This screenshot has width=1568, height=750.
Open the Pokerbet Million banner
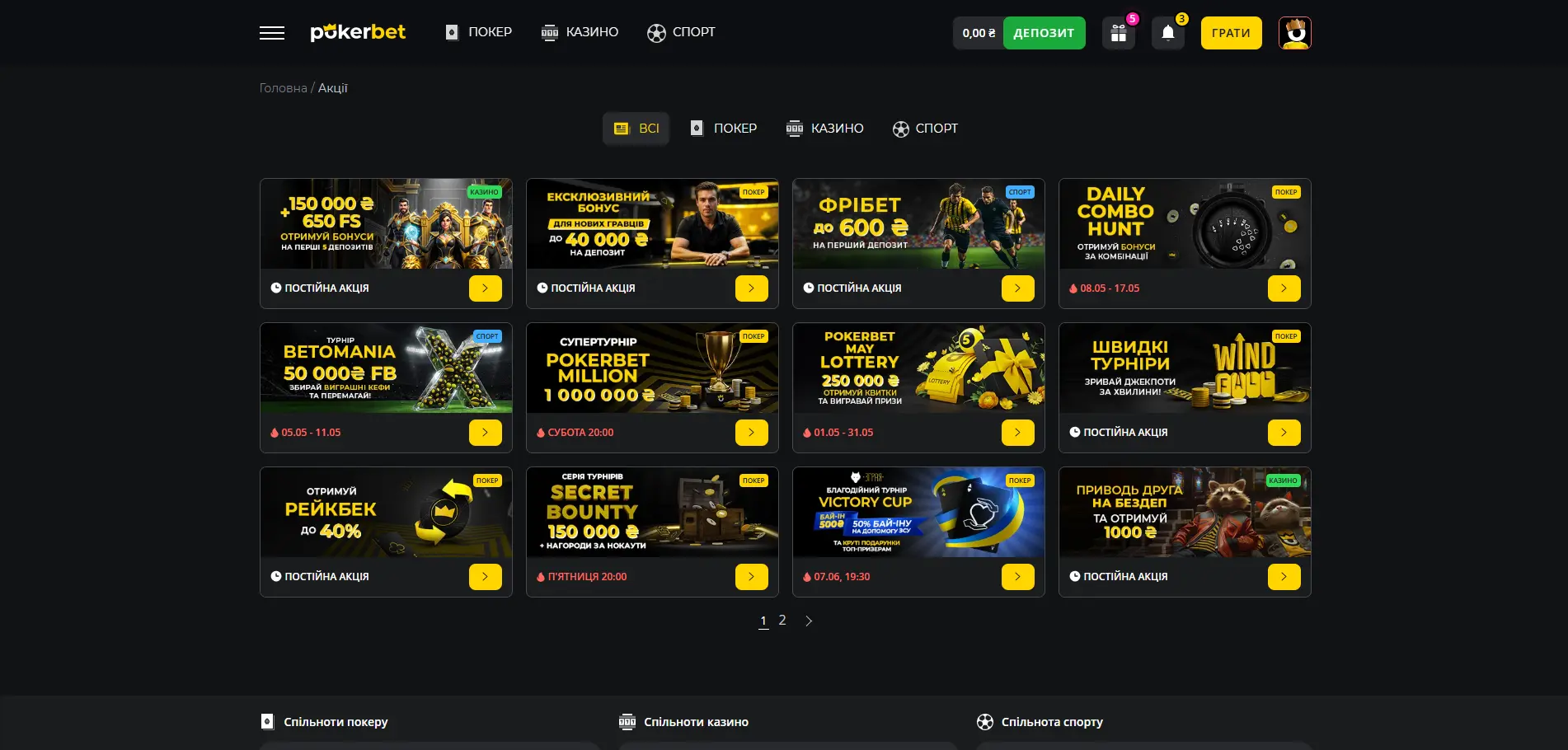click(x=652, y=368)
